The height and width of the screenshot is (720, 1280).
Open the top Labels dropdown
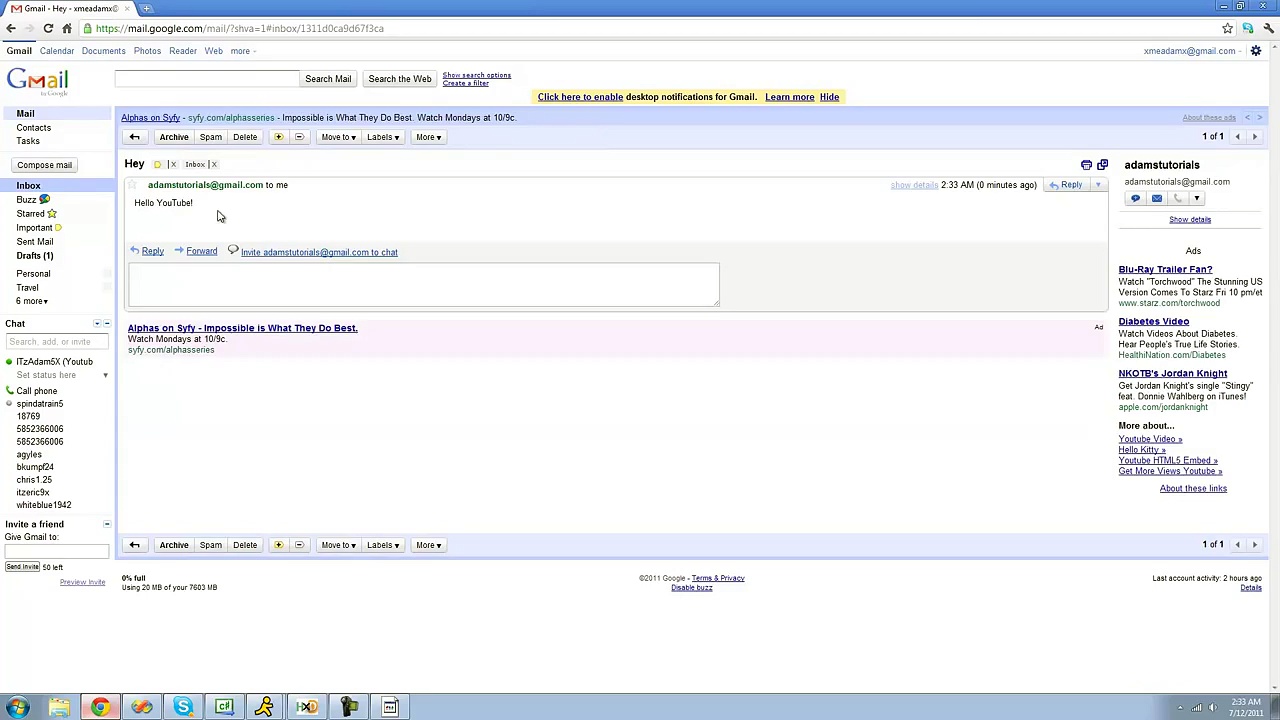coord(382,137)
